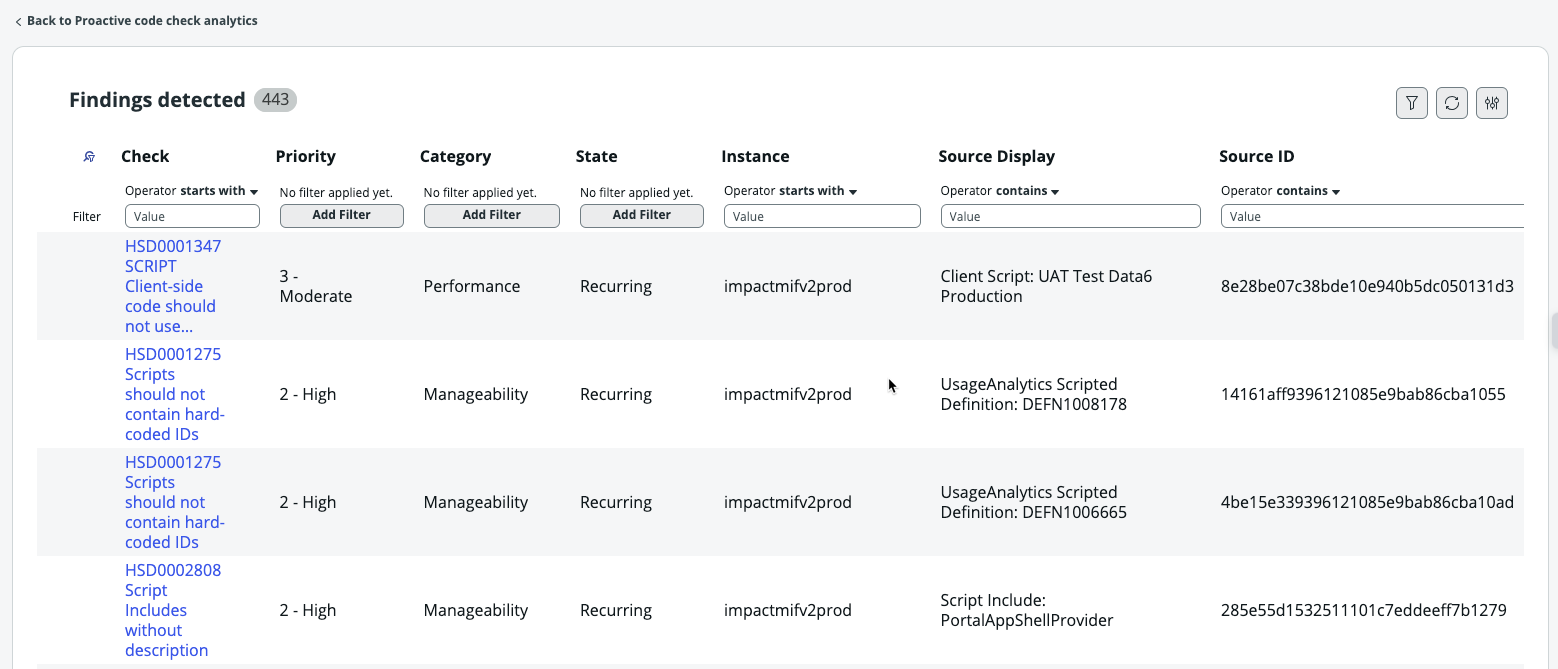This screenshot has height=669, width=1558.
Task: Open list personalization settings icon
Action: 1492,103
